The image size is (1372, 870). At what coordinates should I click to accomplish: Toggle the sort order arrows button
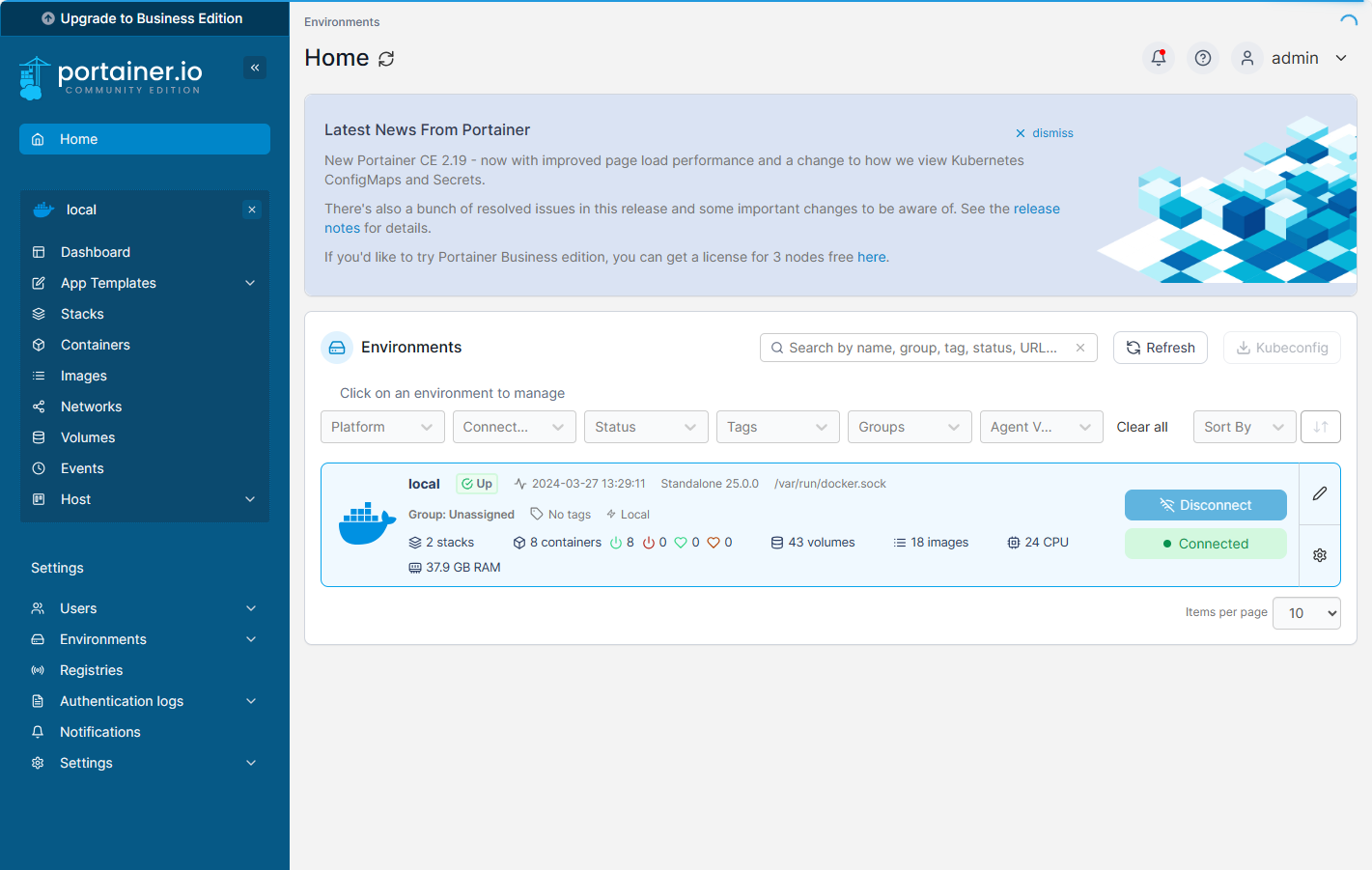(1321, 427)
